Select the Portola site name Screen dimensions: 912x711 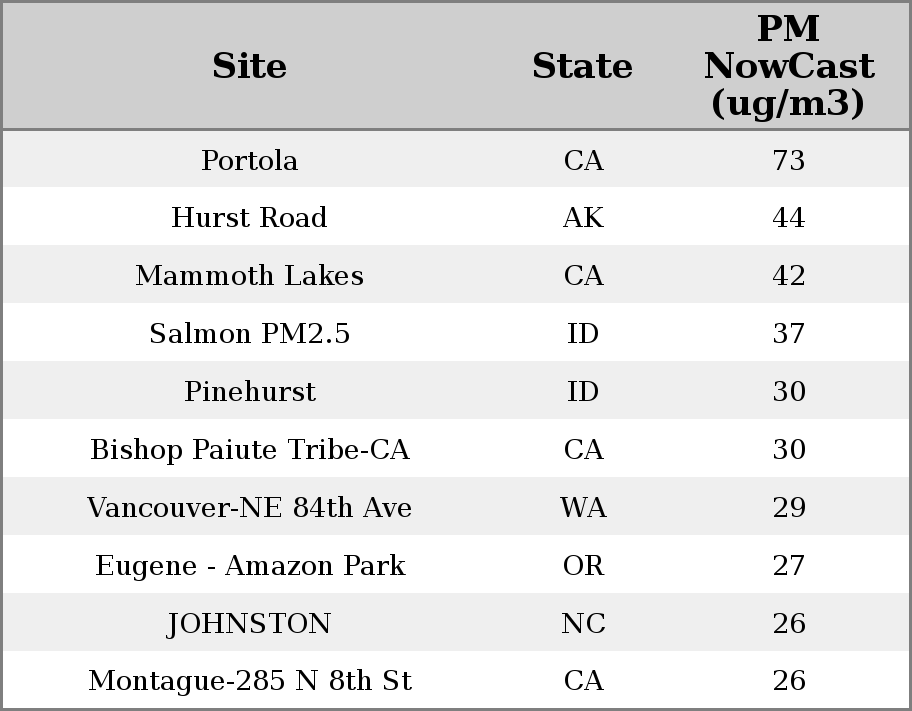pos(249,160)
